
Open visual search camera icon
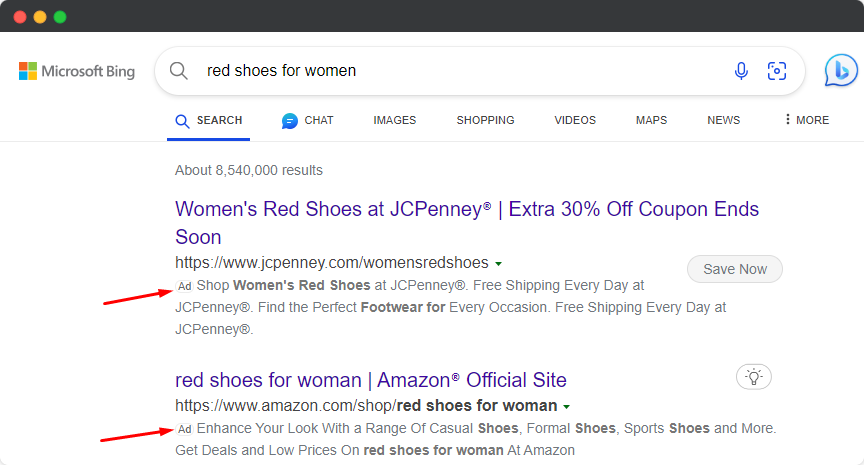[777, 71]
